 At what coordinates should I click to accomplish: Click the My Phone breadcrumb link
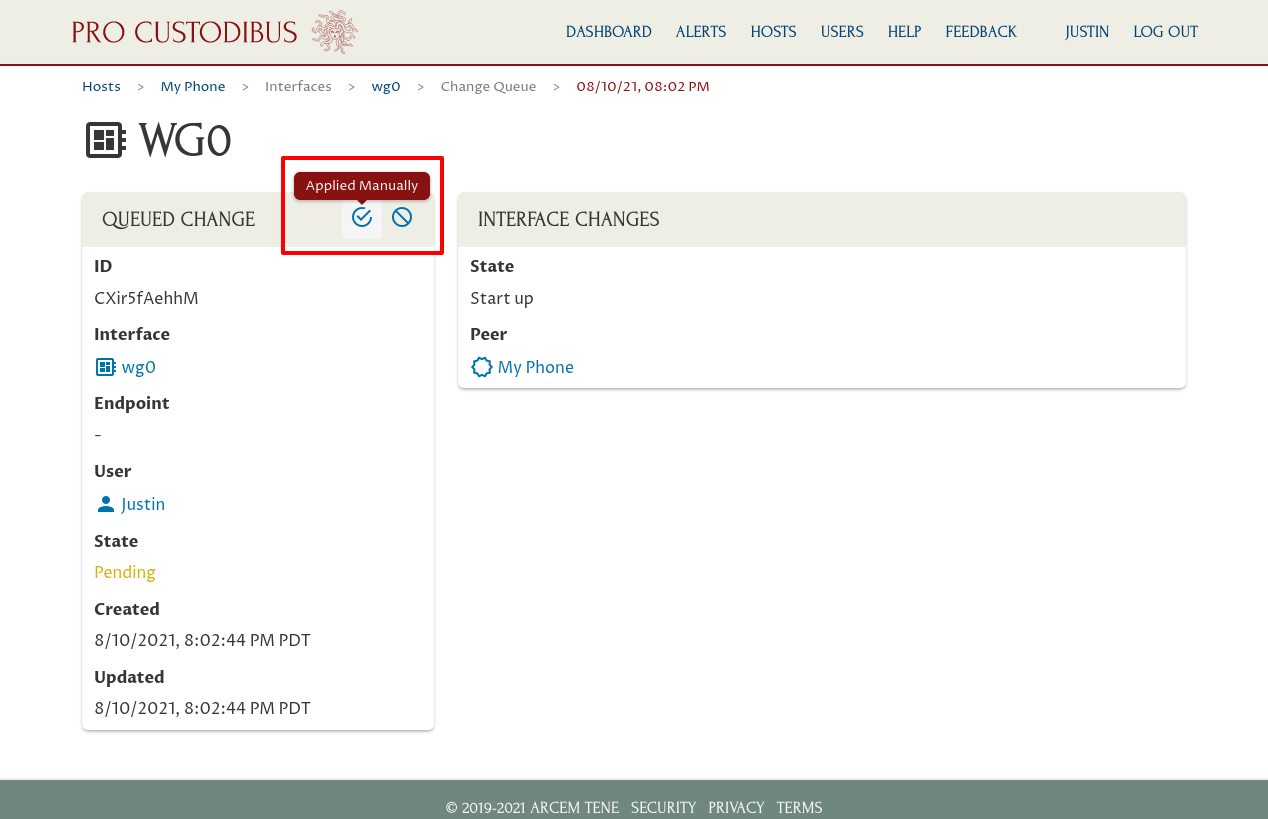click(193, 87)
